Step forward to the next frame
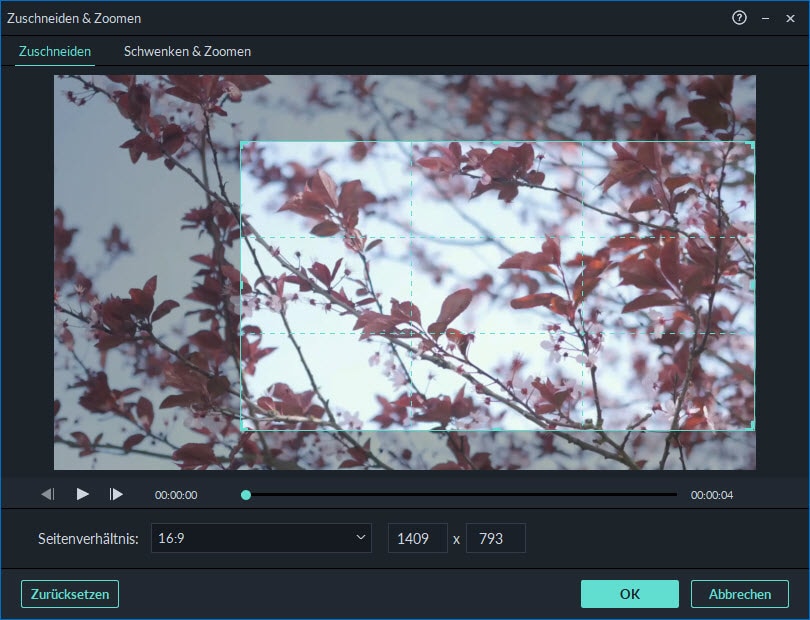 click(x=116, y=494)
